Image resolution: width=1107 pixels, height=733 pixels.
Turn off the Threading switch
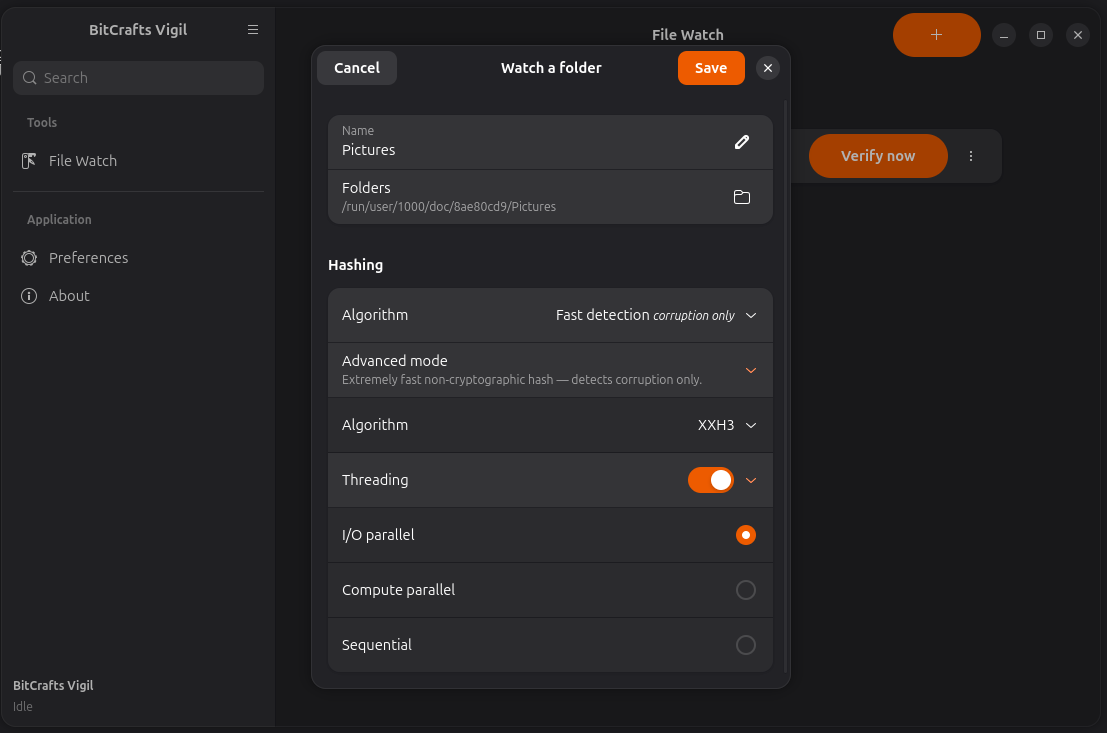[711, 480]
